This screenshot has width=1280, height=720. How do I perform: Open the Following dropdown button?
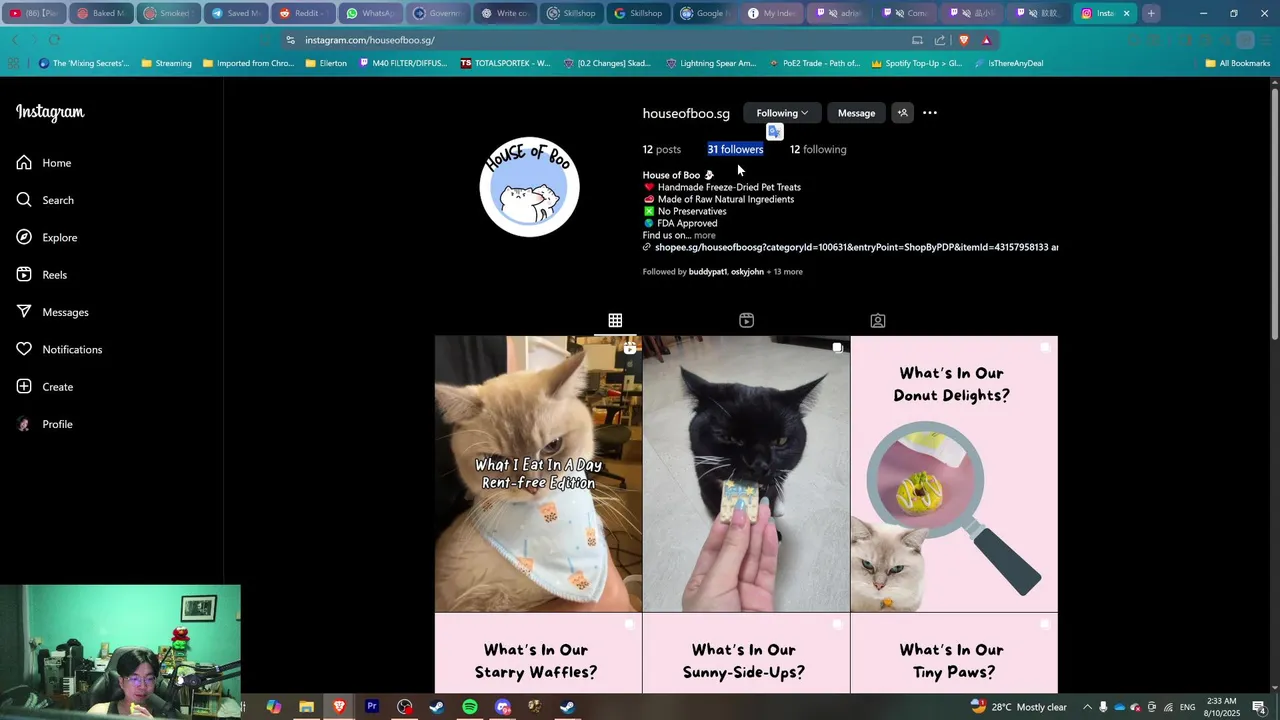click(x=782, y=113)
